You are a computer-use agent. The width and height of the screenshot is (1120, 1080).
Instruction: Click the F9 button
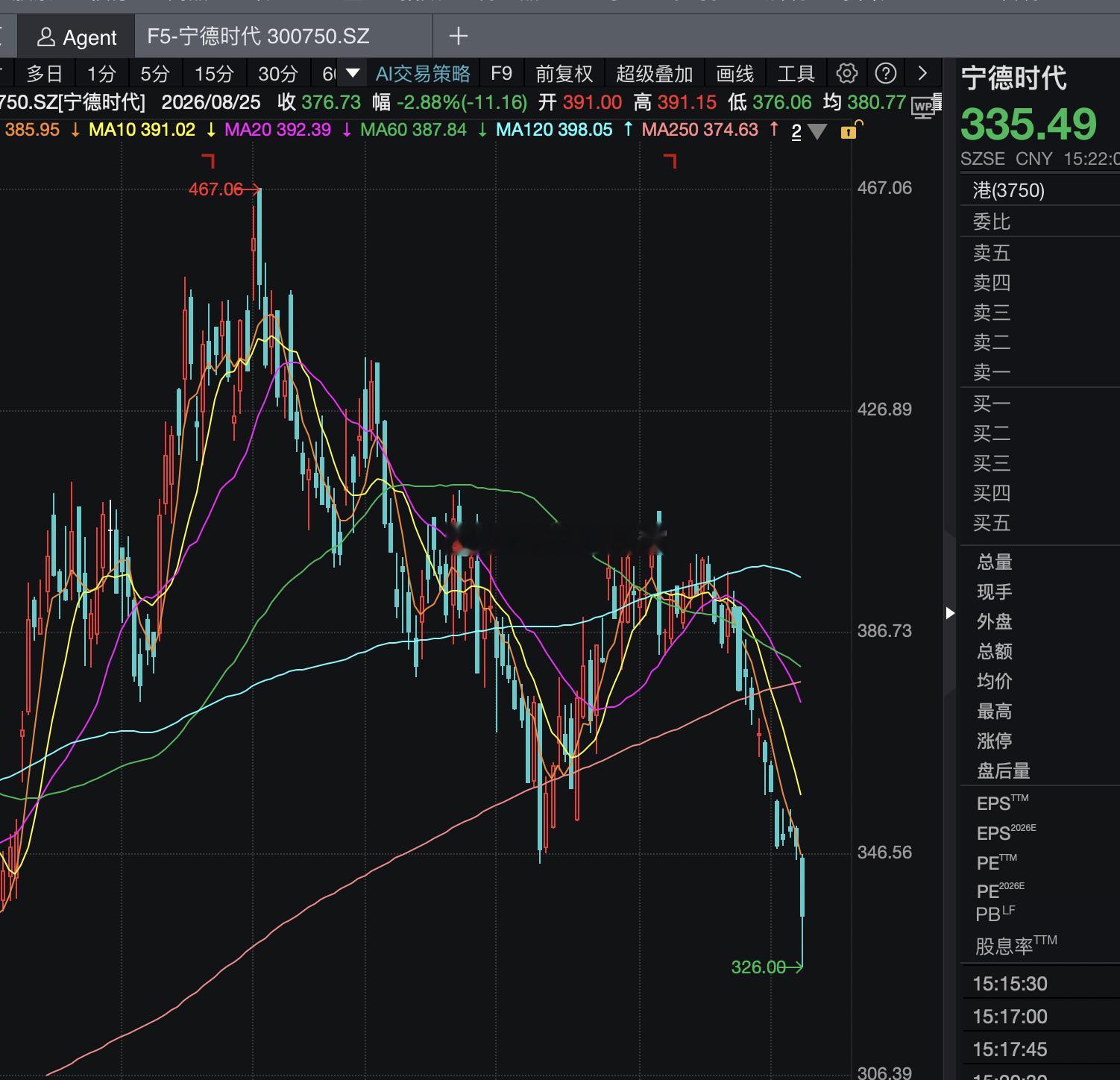coord(502,74)
